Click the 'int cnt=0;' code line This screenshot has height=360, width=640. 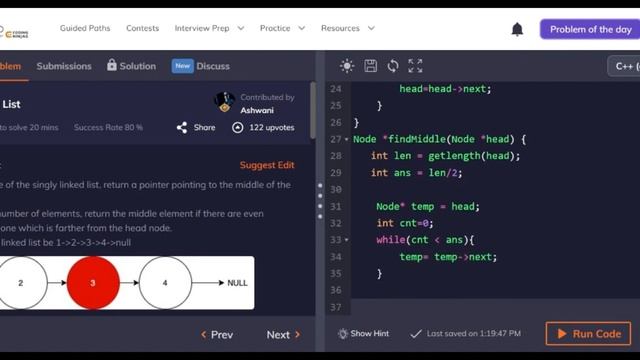pos(405,223)
